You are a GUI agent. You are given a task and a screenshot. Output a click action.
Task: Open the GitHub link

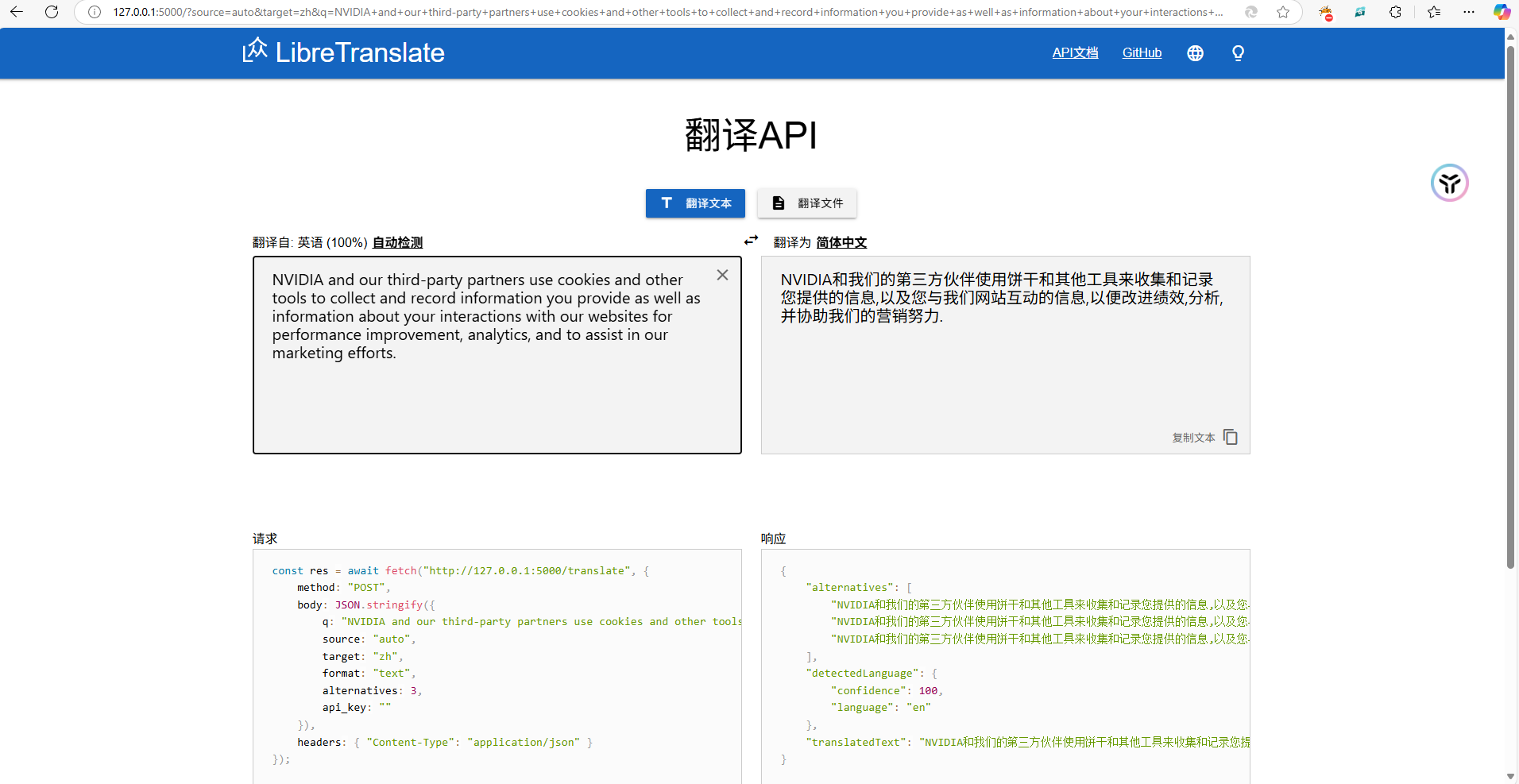coord(1142,53)
